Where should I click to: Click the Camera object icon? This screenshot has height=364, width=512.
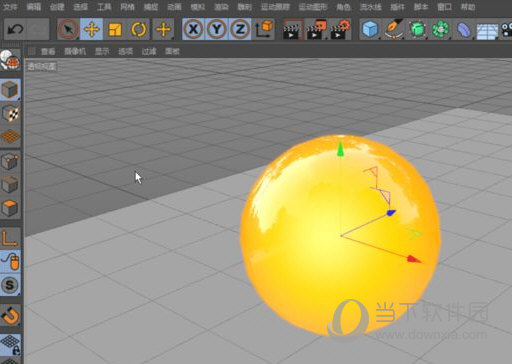507,29
